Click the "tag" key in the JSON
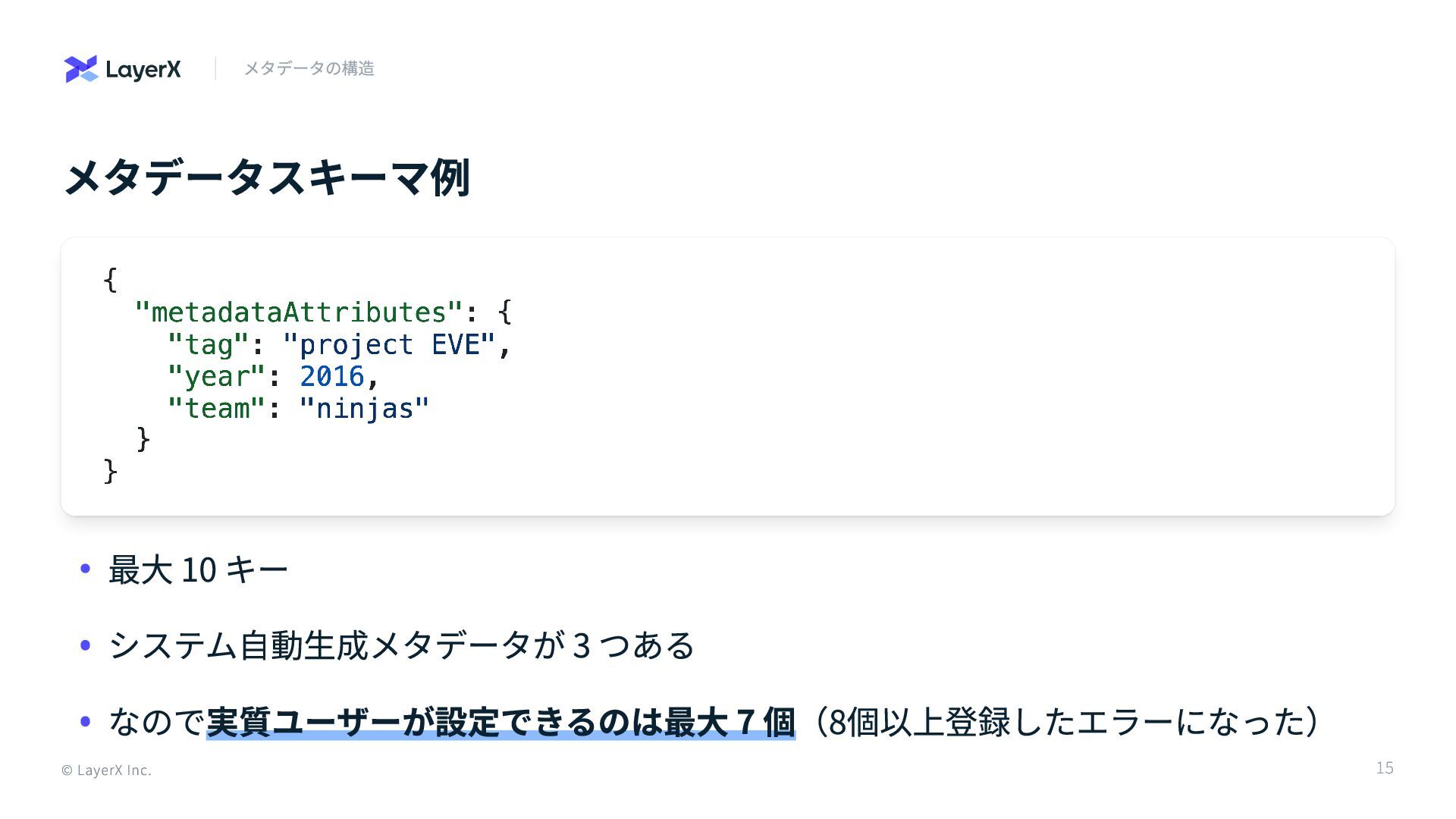This screenshot has width=1456, height=819. pyautogui.click(x=208, y=345)
